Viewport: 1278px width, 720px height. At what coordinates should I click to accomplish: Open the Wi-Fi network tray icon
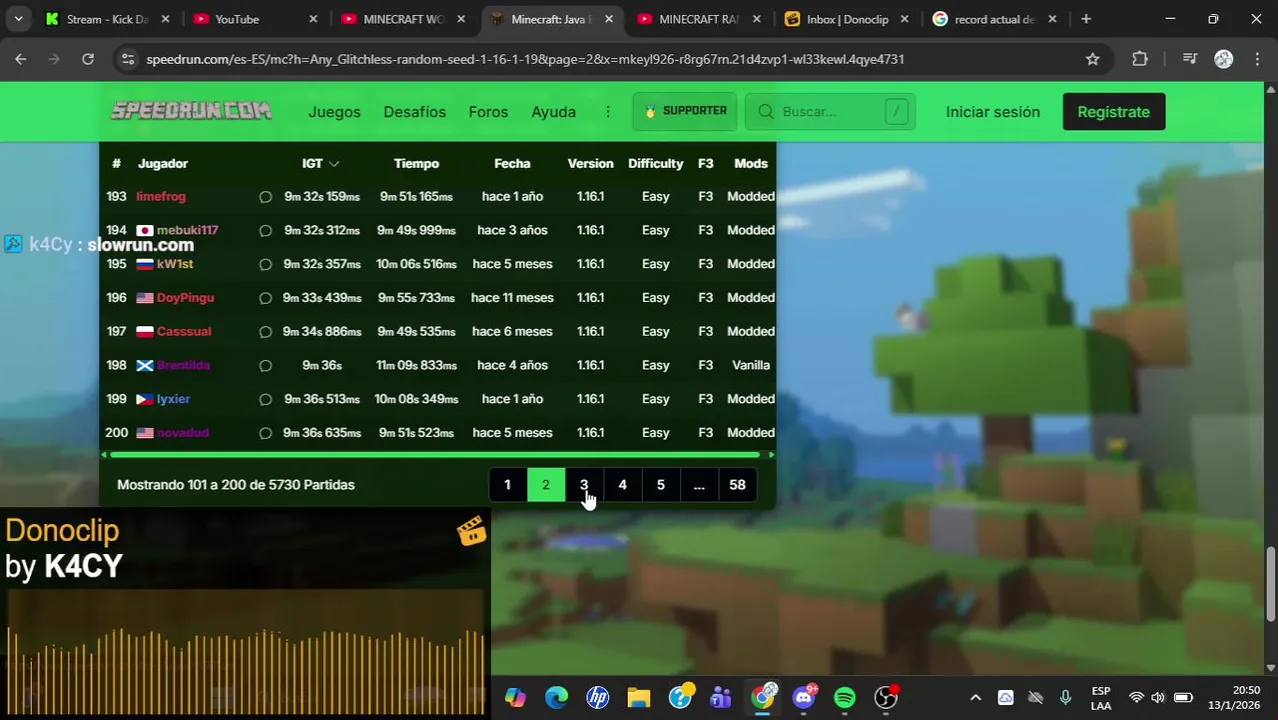point(1136,697)
